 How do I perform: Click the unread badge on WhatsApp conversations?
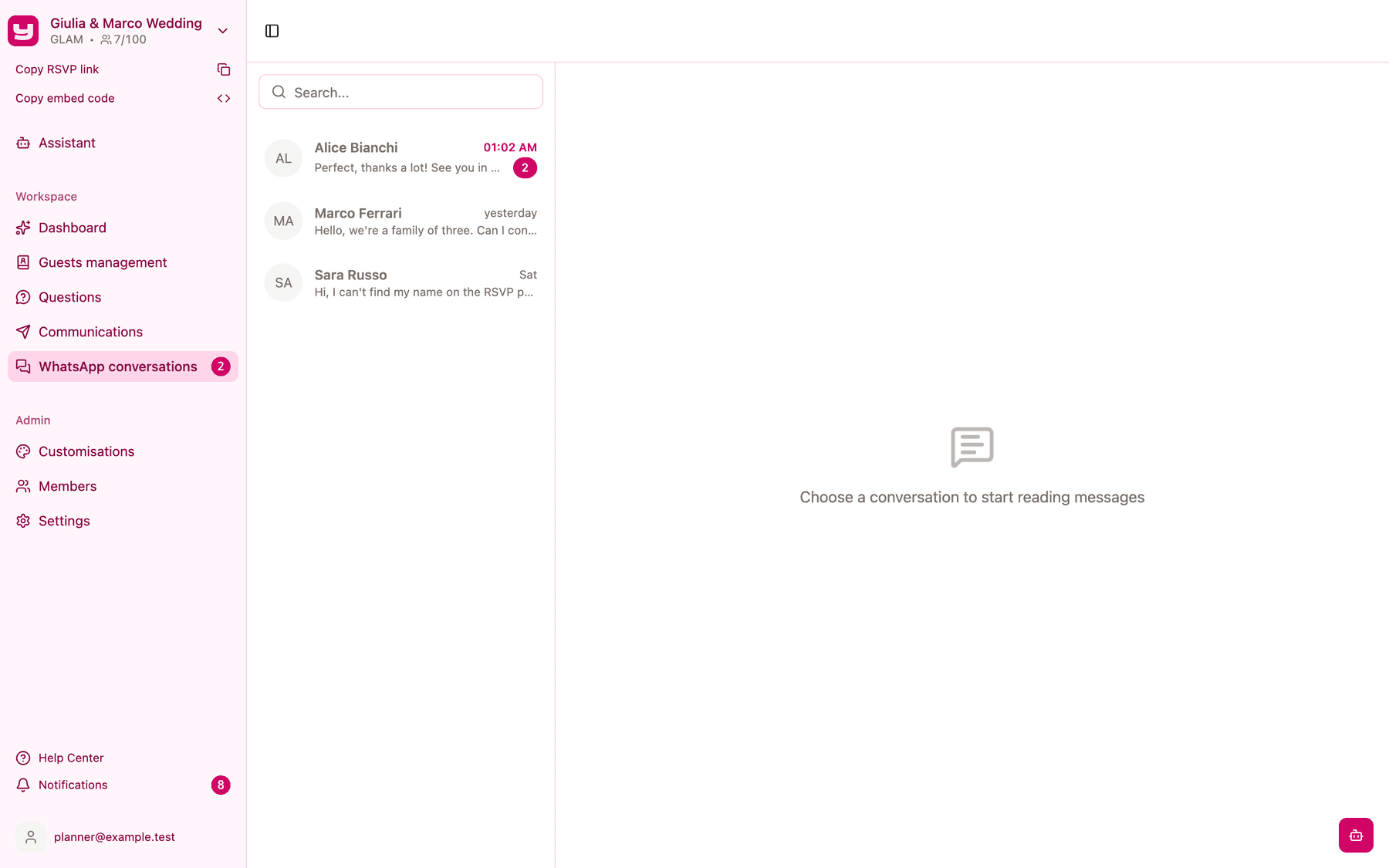221,366
